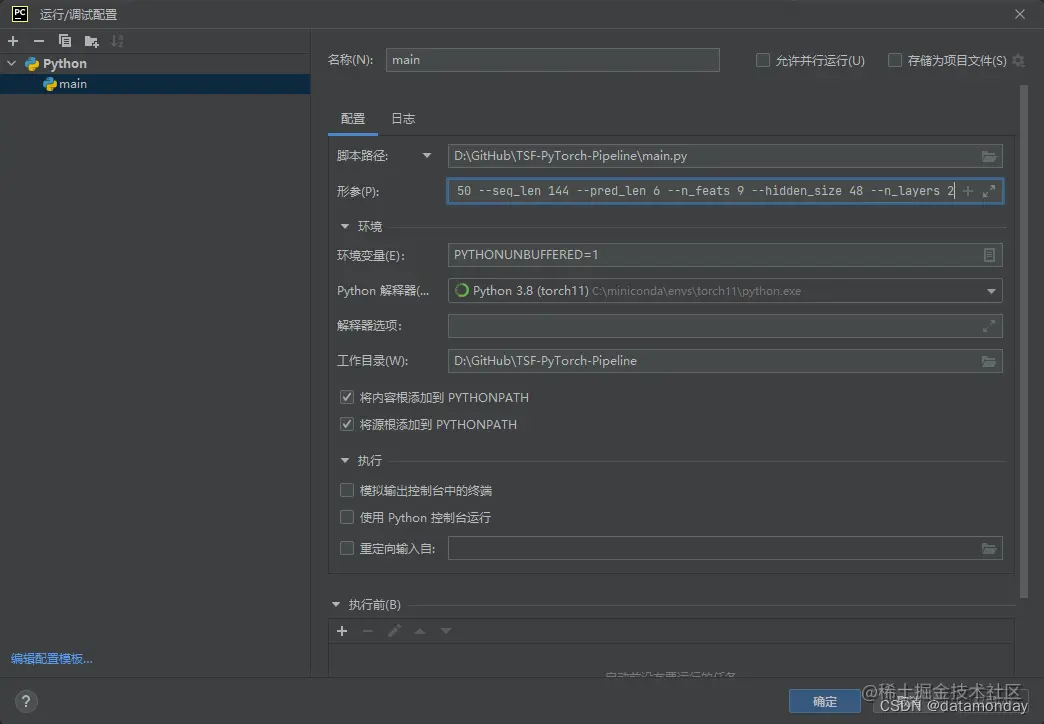Viewport: 1044px width, 724px height.
Task: Click the PyCharm logo in title bar
Action: click(20, 14)
